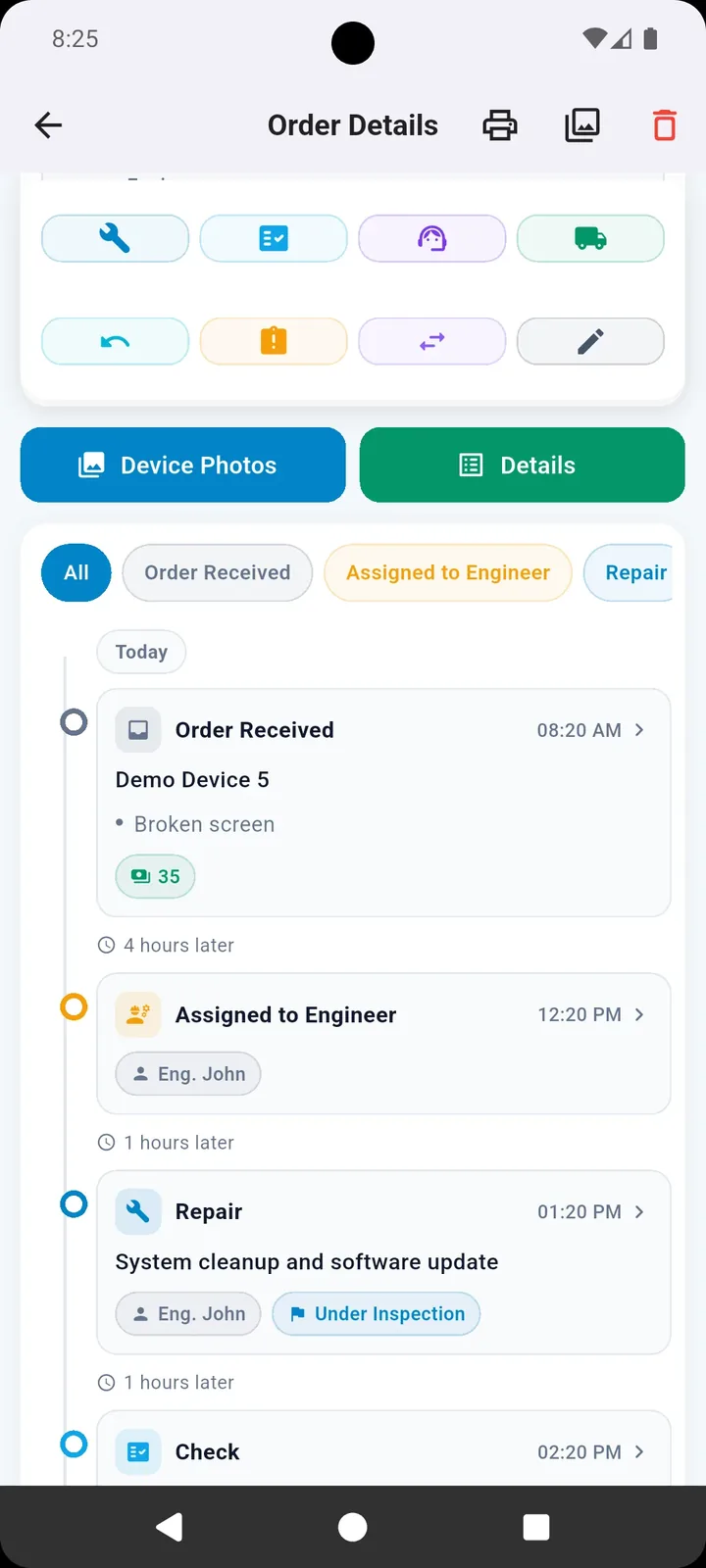706x1568 pixels.
Task: Delete order with red trash icon
Action: point(665,125)
